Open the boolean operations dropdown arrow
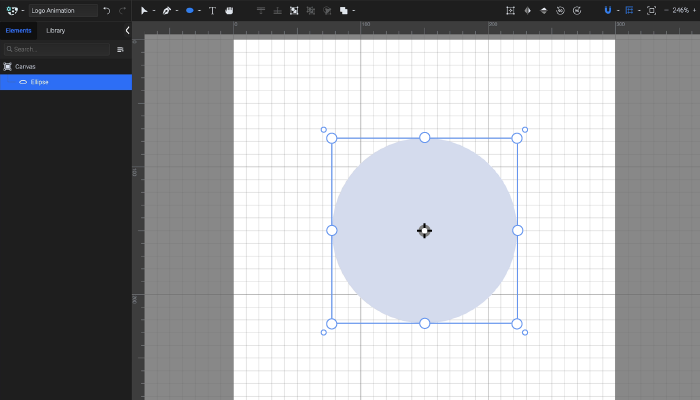The image size is (700, 400). (x=354, y=10)
